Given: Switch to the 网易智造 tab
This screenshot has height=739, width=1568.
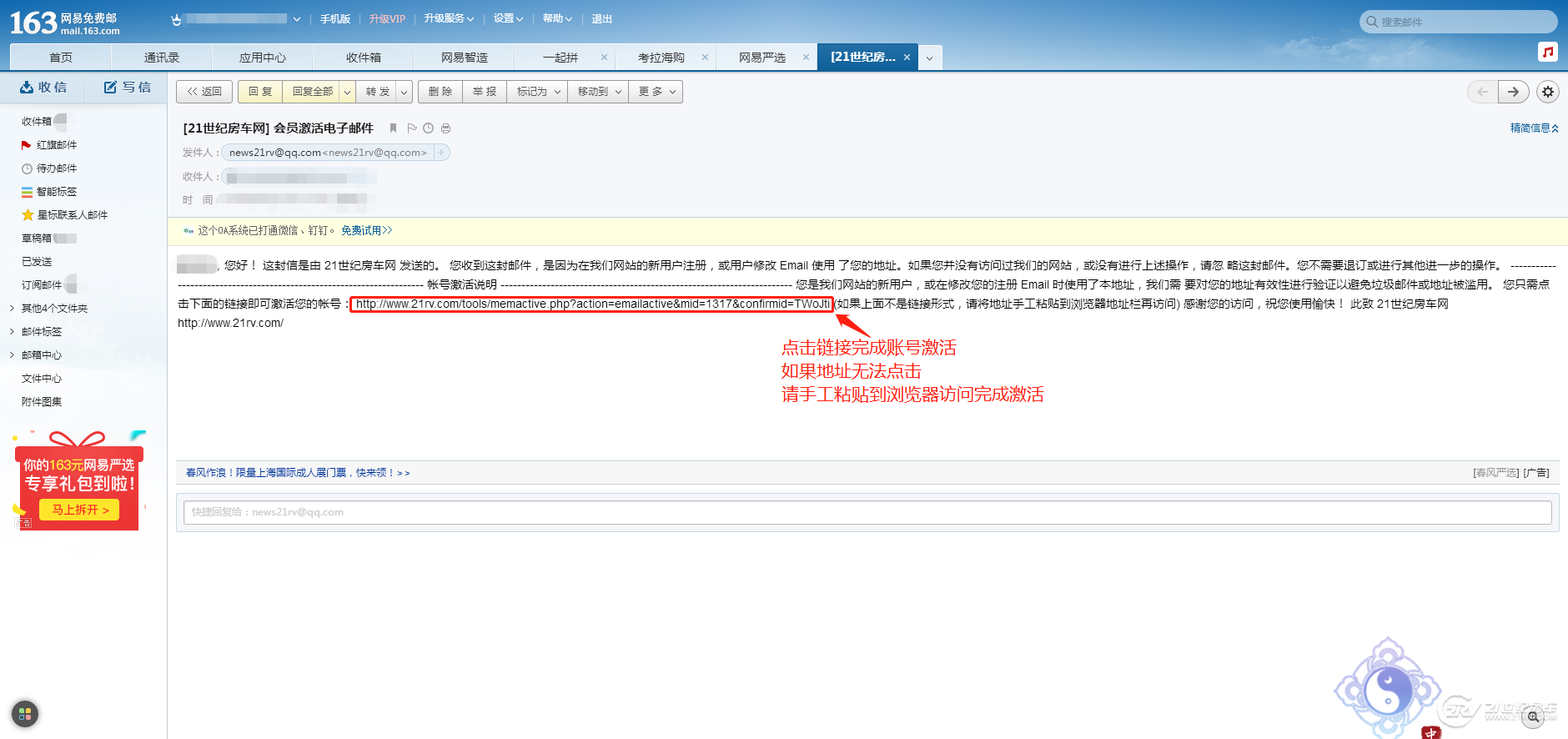Looking at the screenshot, I should 465,58.
